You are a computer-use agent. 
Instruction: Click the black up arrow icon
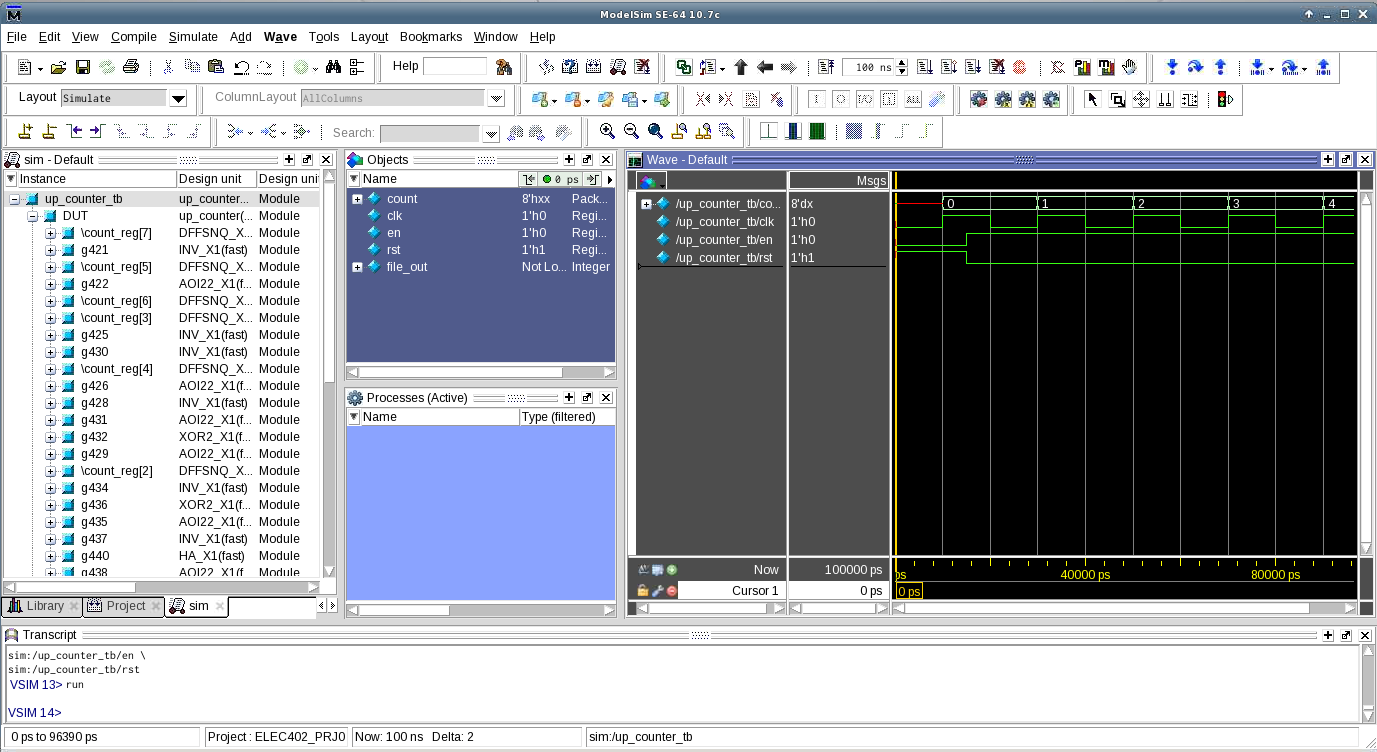coord(741,67)
